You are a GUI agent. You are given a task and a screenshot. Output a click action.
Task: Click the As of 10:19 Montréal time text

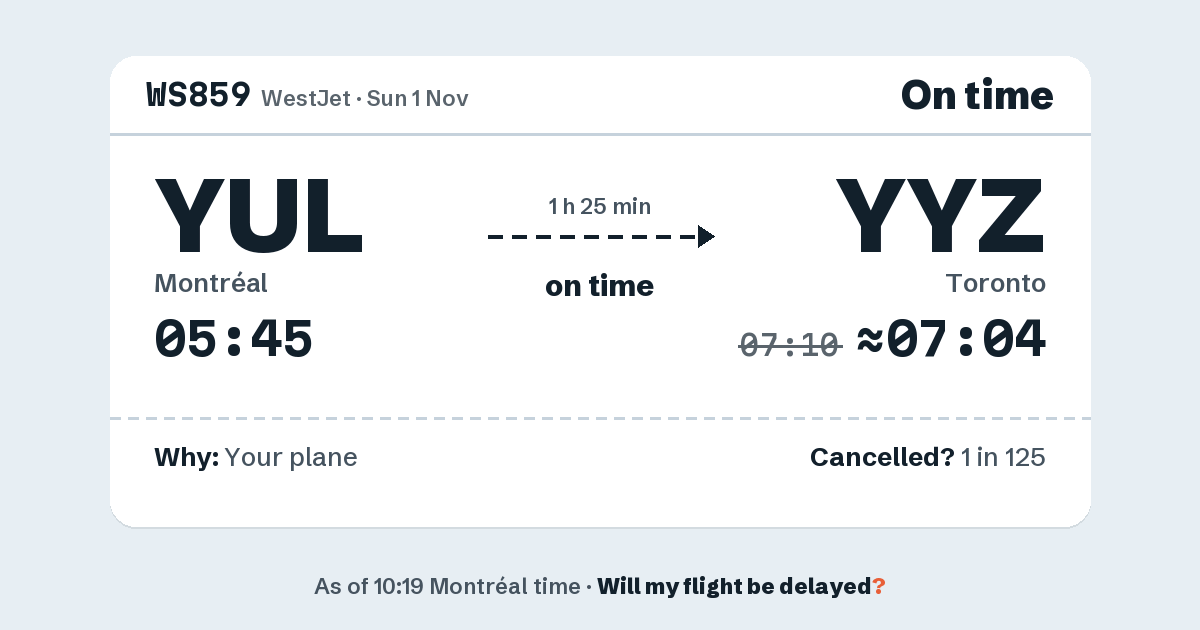coord(447,586)
